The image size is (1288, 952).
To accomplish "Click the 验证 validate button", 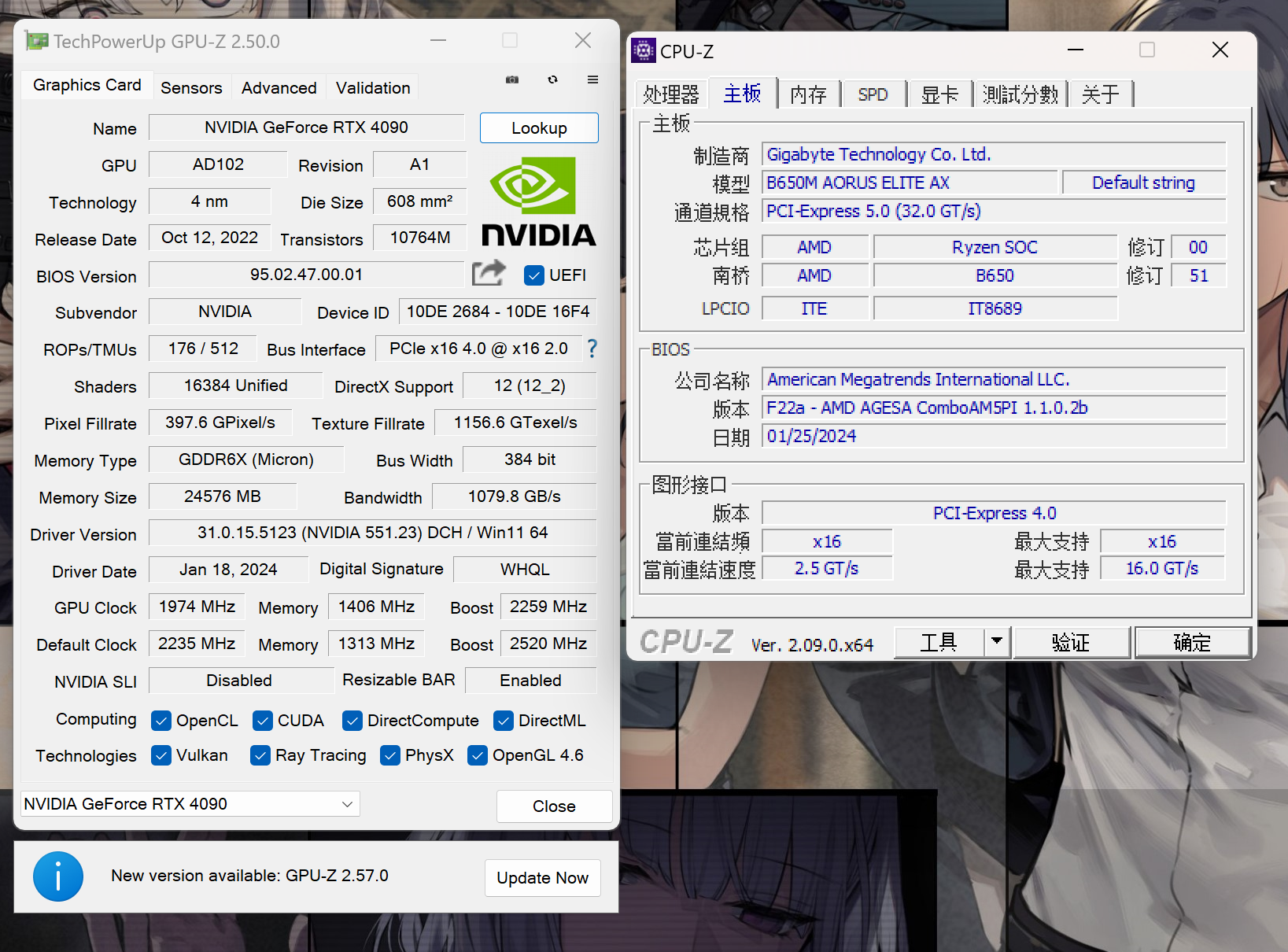I will 1071,643.
